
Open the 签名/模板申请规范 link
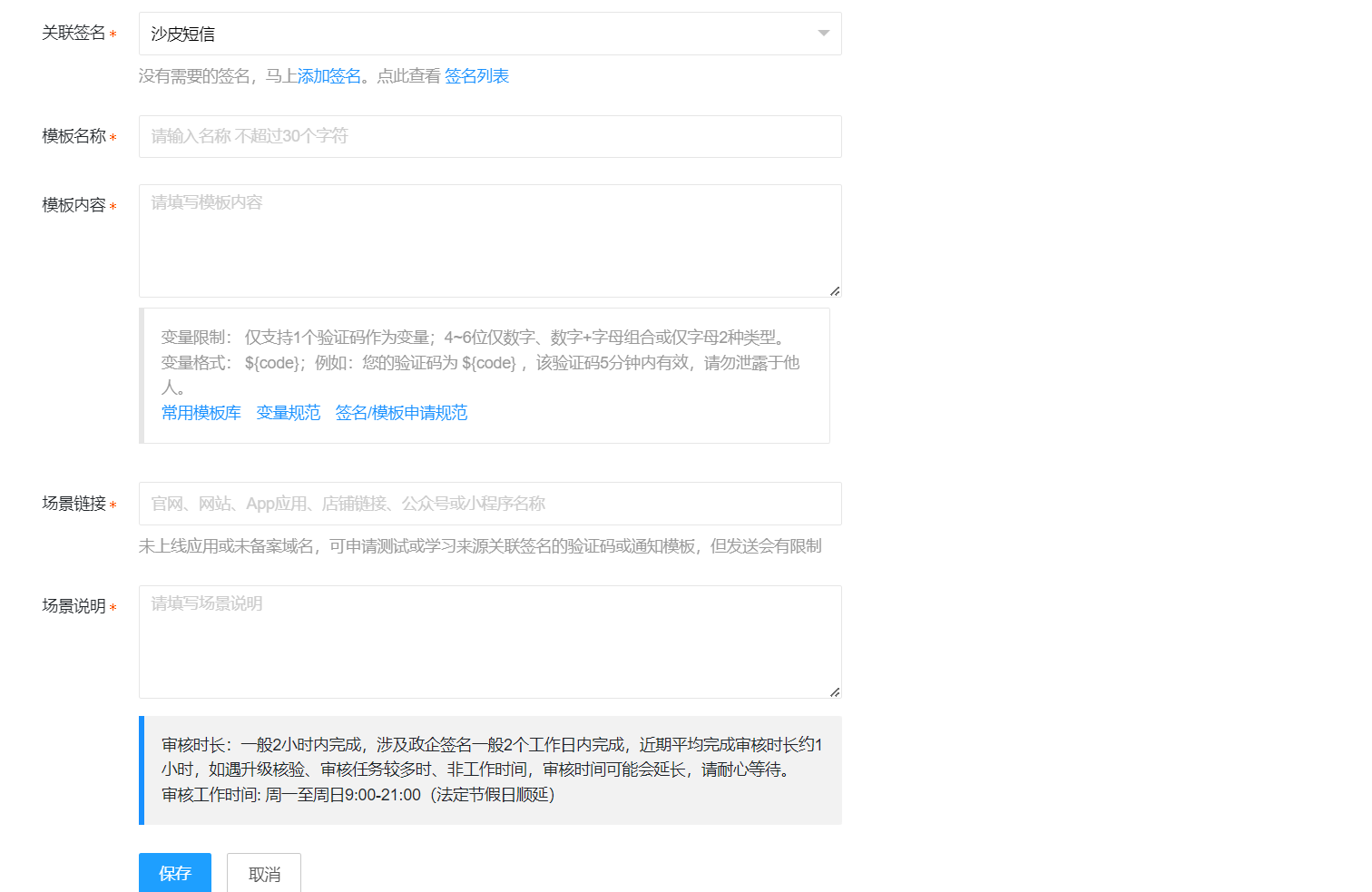401,413
